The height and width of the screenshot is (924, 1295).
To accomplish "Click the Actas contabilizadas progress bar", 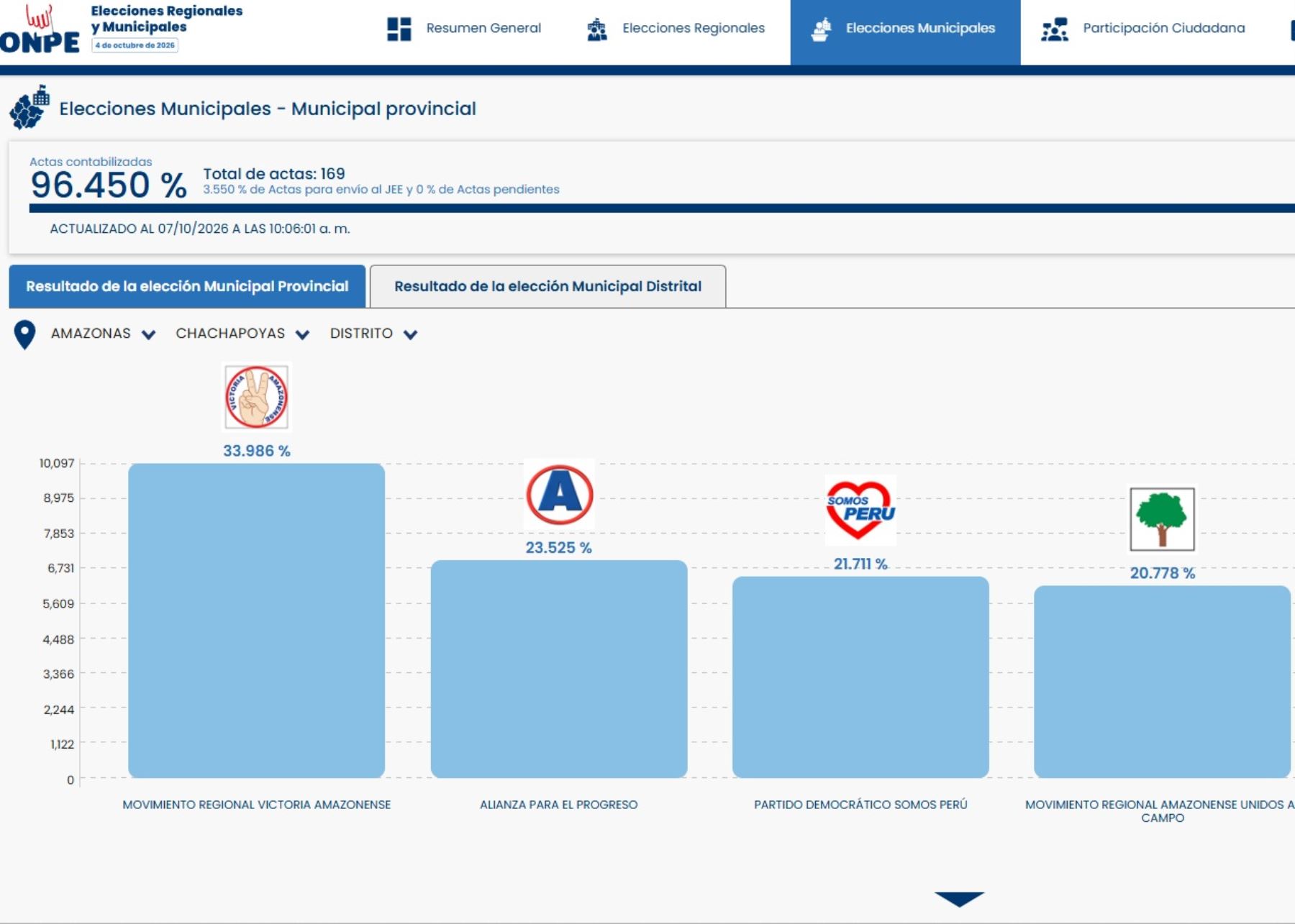I will coord(662,209).
